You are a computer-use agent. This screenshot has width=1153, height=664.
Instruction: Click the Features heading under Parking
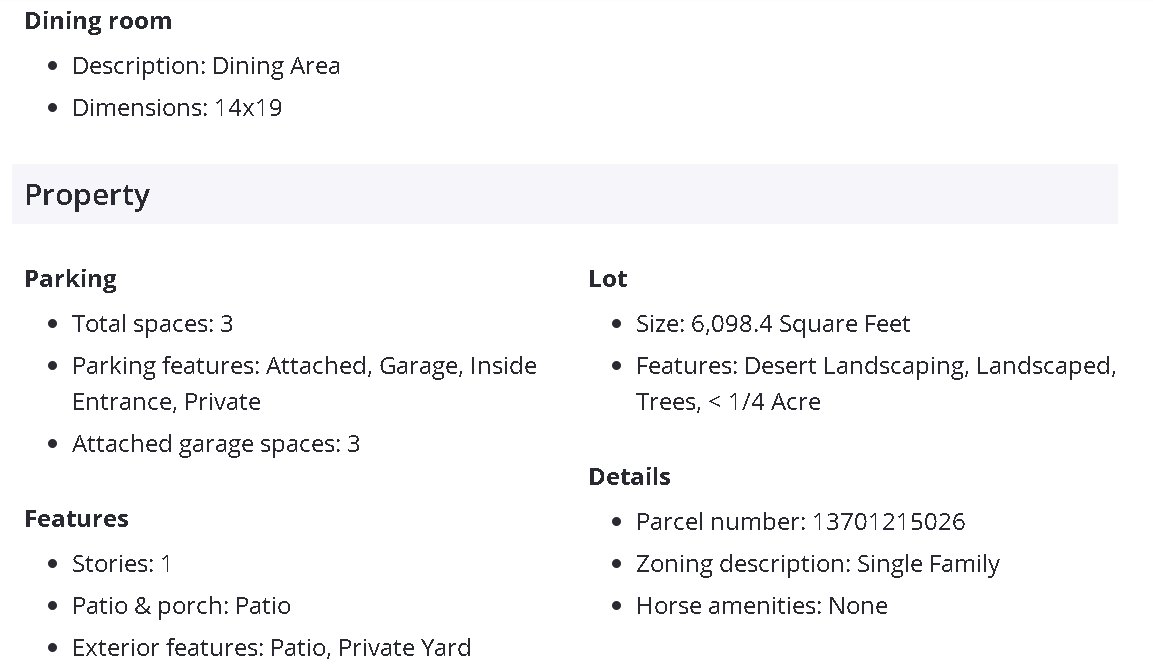tap(76, 519)
